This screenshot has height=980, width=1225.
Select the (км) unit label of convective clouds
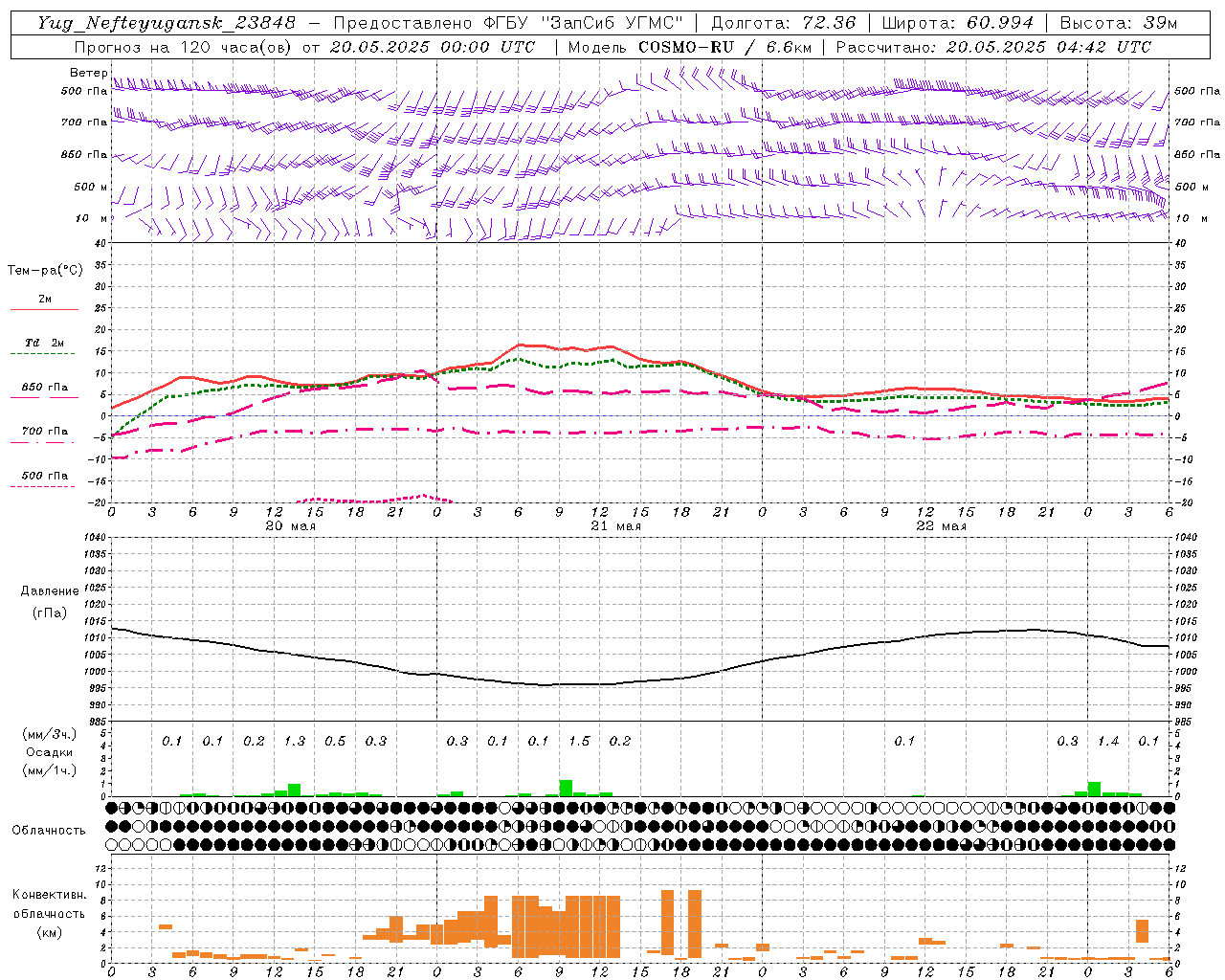(49, 932)
